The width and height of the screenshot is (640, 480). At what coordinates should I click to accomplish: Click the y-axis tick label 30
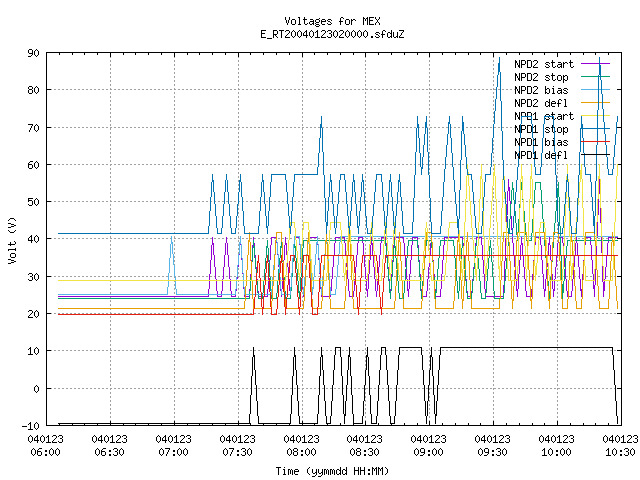(x=34, y=277)
